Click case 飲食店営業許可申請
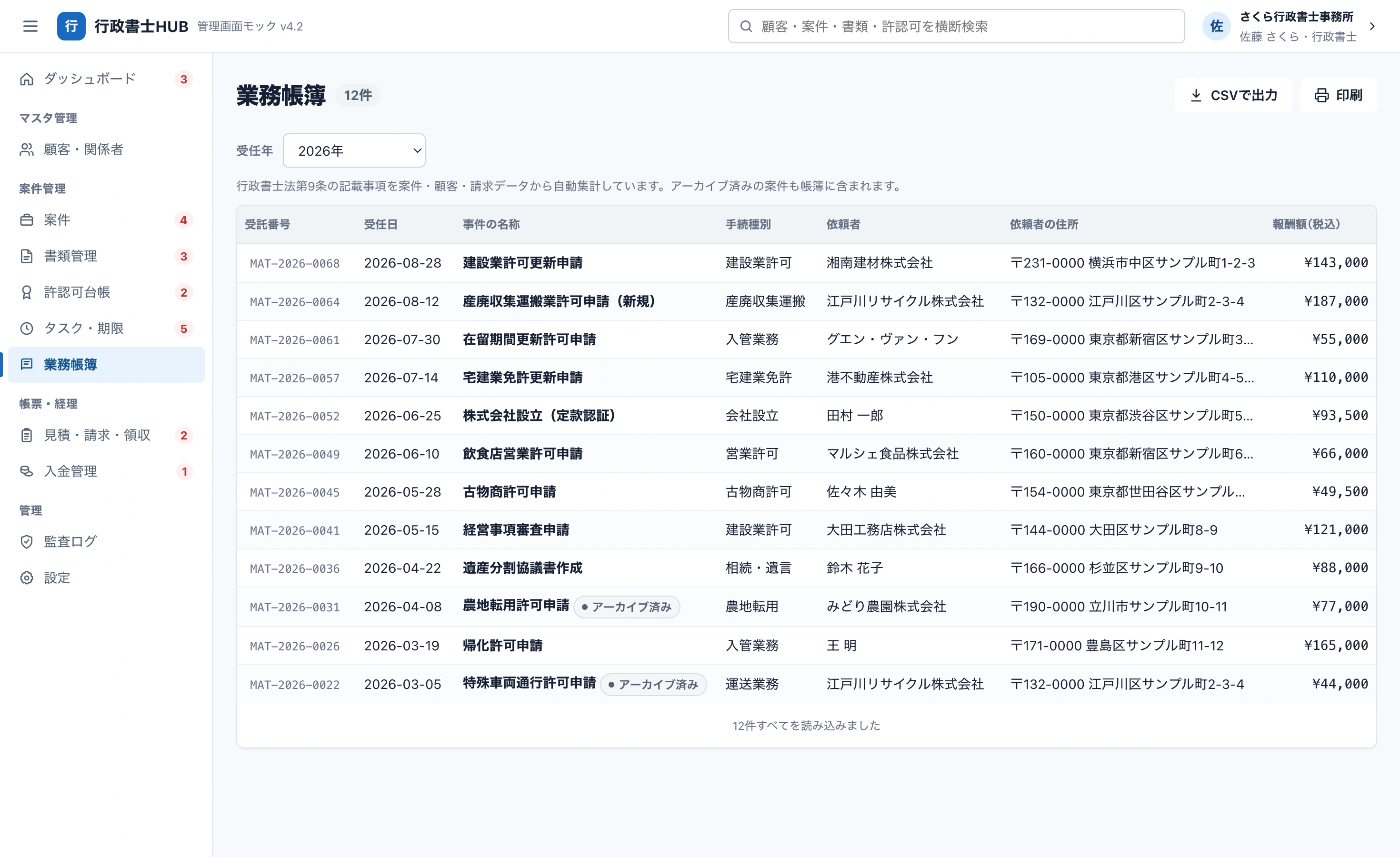 point(522,454)
